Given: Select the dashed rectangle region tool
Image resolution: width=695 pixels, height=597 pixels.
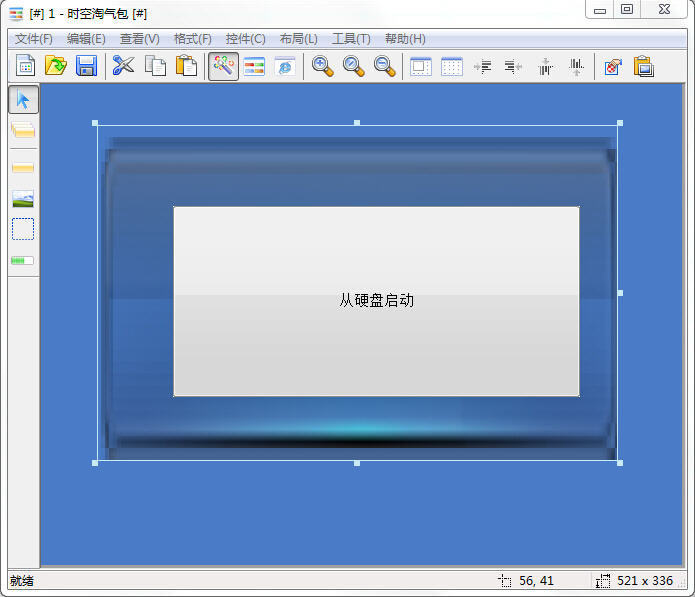Looking at the screenshot, I should pos(23,229).
